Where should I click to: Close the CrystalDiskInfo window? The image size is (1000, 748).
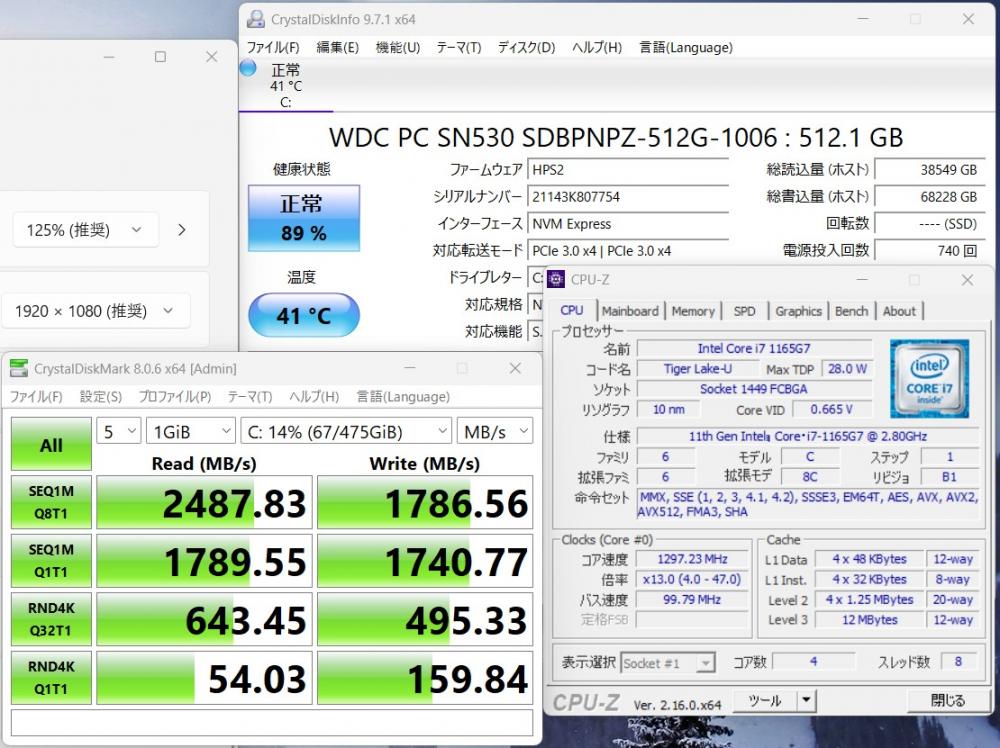[x=969, y=19]
